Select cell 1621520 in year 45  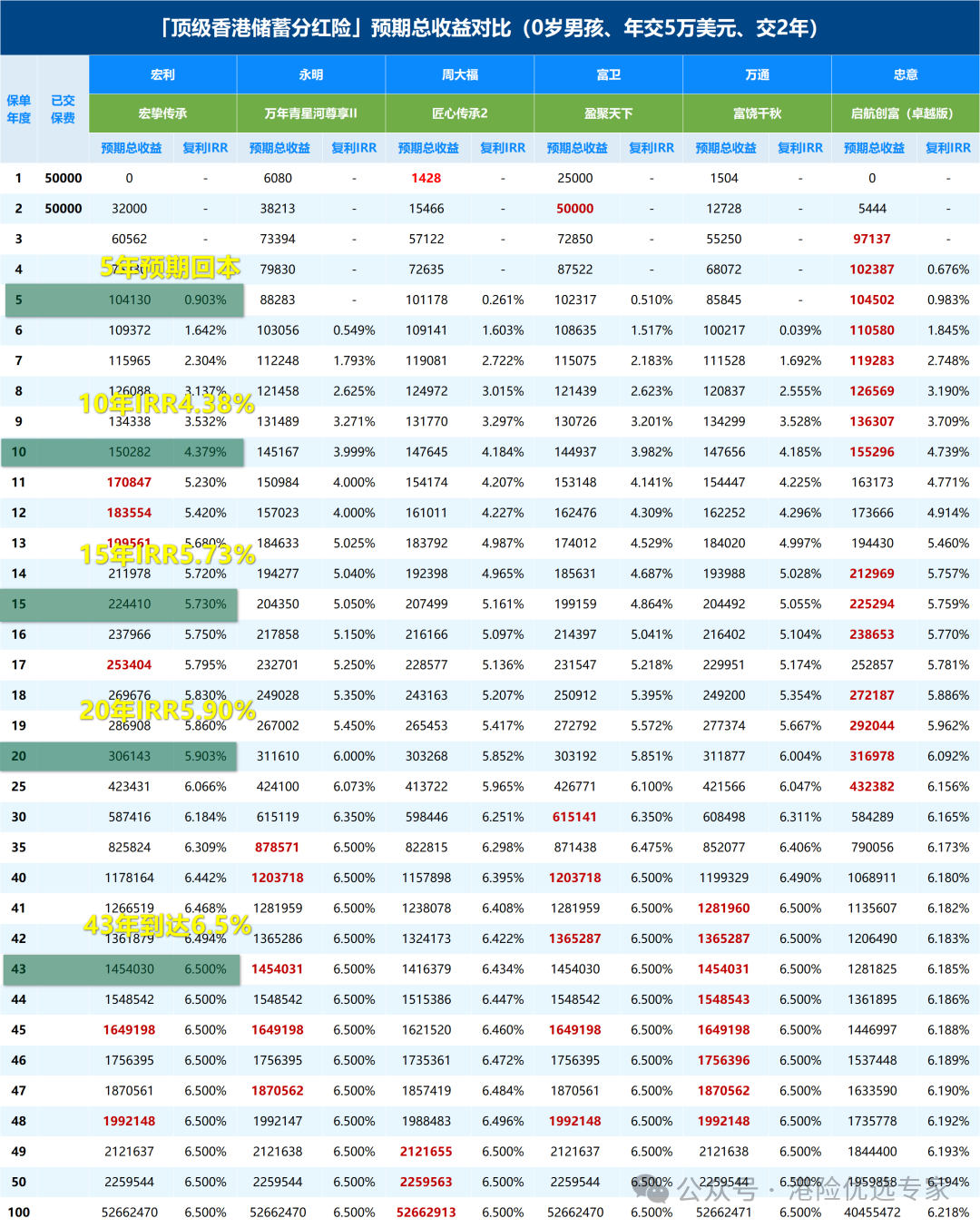(426, 1030)
